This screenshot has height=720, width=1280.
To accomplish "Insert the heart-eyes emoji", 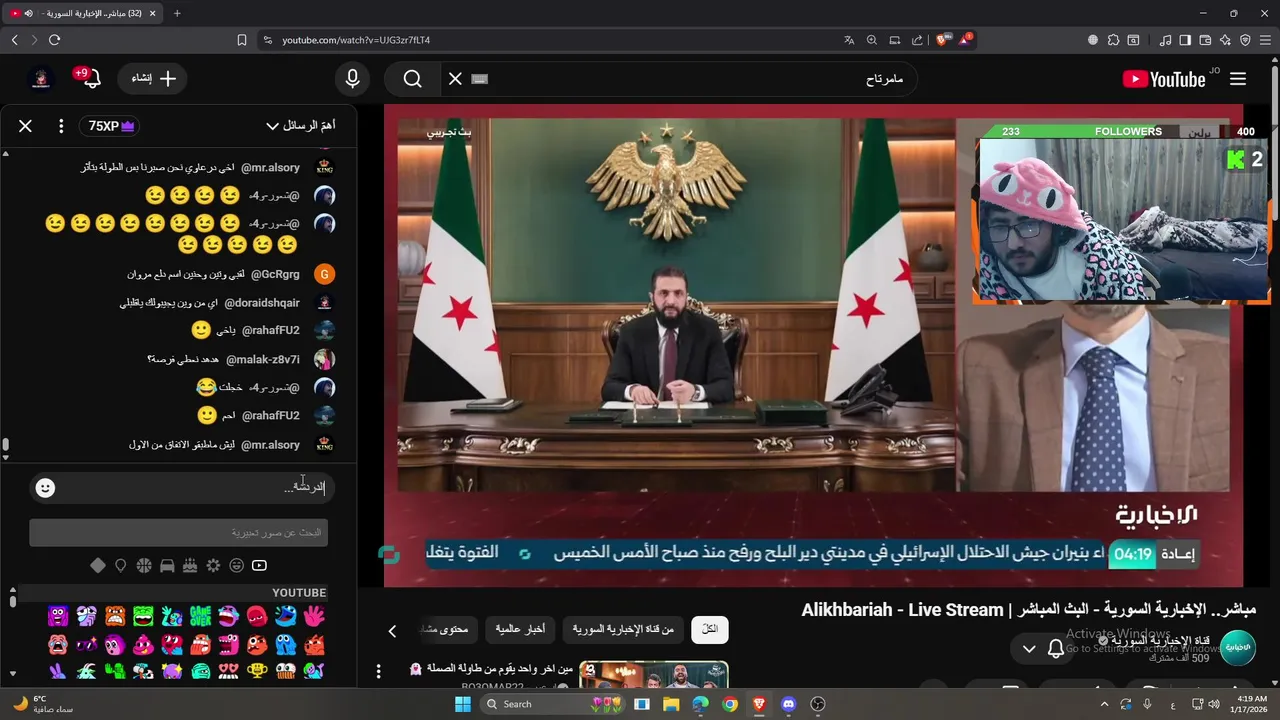I will [228, 671].
